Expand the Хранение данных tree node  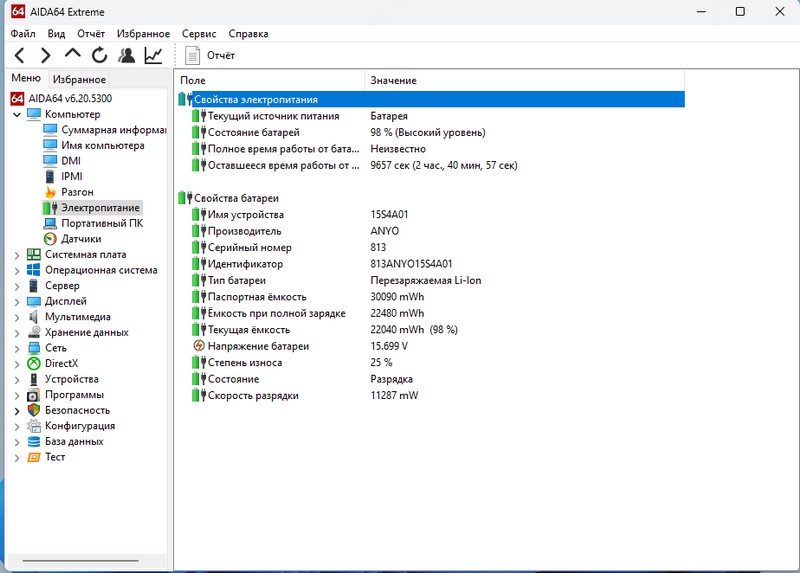click(17, 333)
